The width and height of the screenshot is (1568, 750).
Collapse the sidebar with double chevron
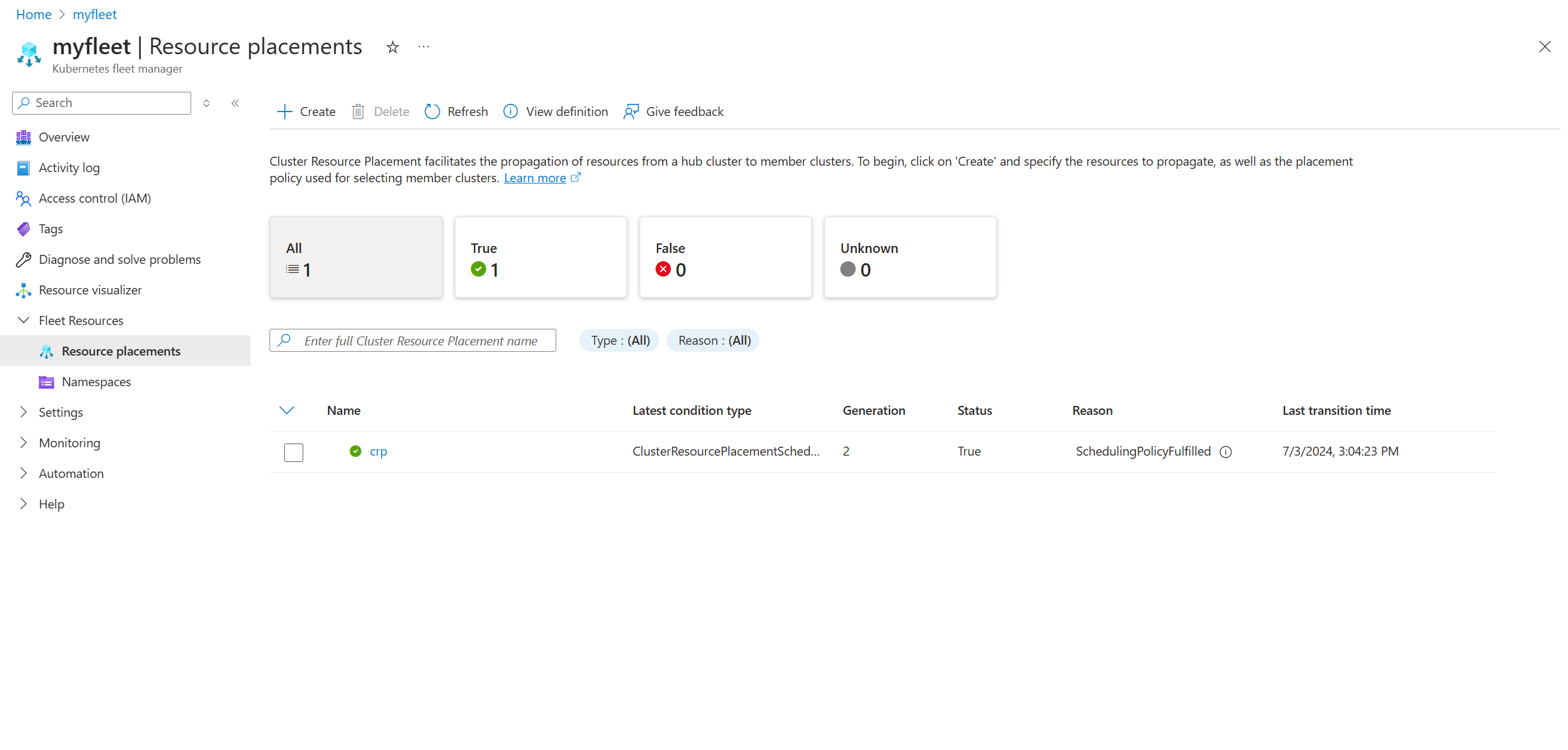[235, 103]
